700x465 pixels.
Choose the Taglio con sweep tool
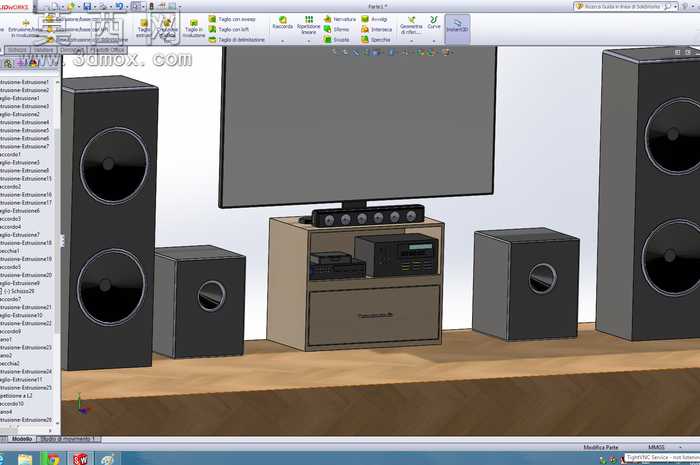[232, 19]
